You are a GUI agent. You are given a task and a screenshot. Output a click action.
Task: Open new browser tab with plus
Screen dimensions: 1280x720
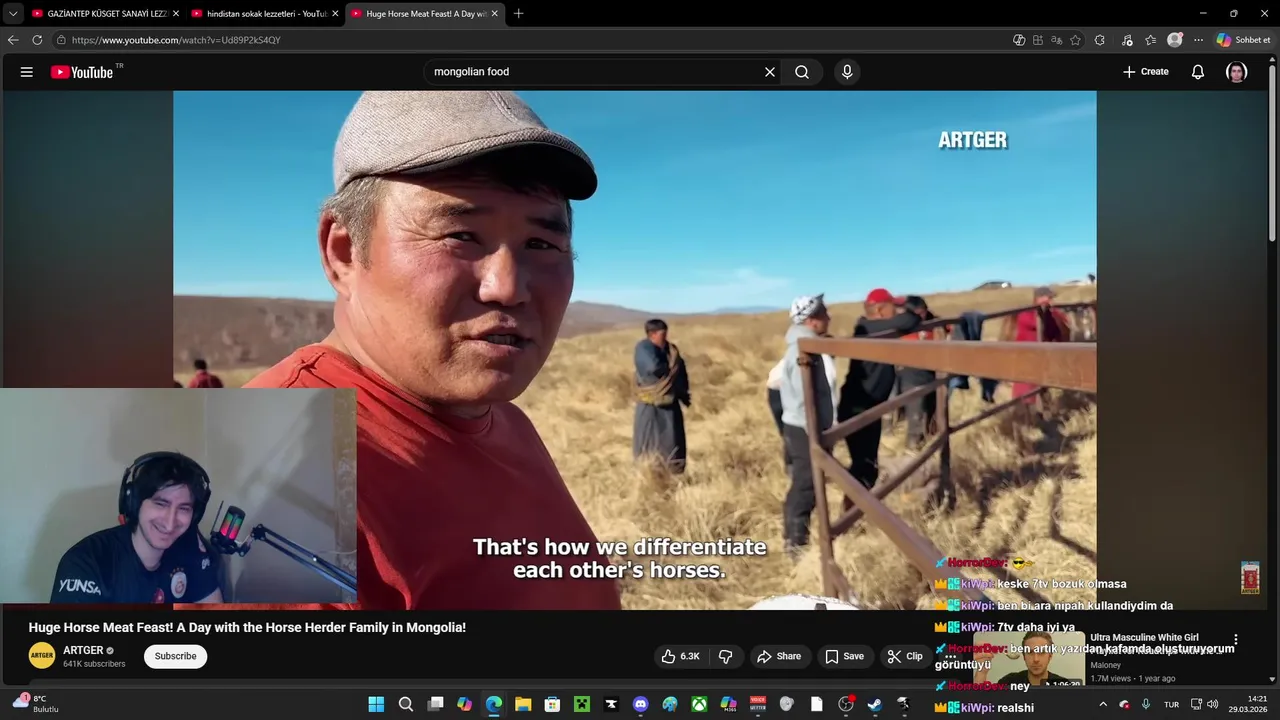coord(518,14)
